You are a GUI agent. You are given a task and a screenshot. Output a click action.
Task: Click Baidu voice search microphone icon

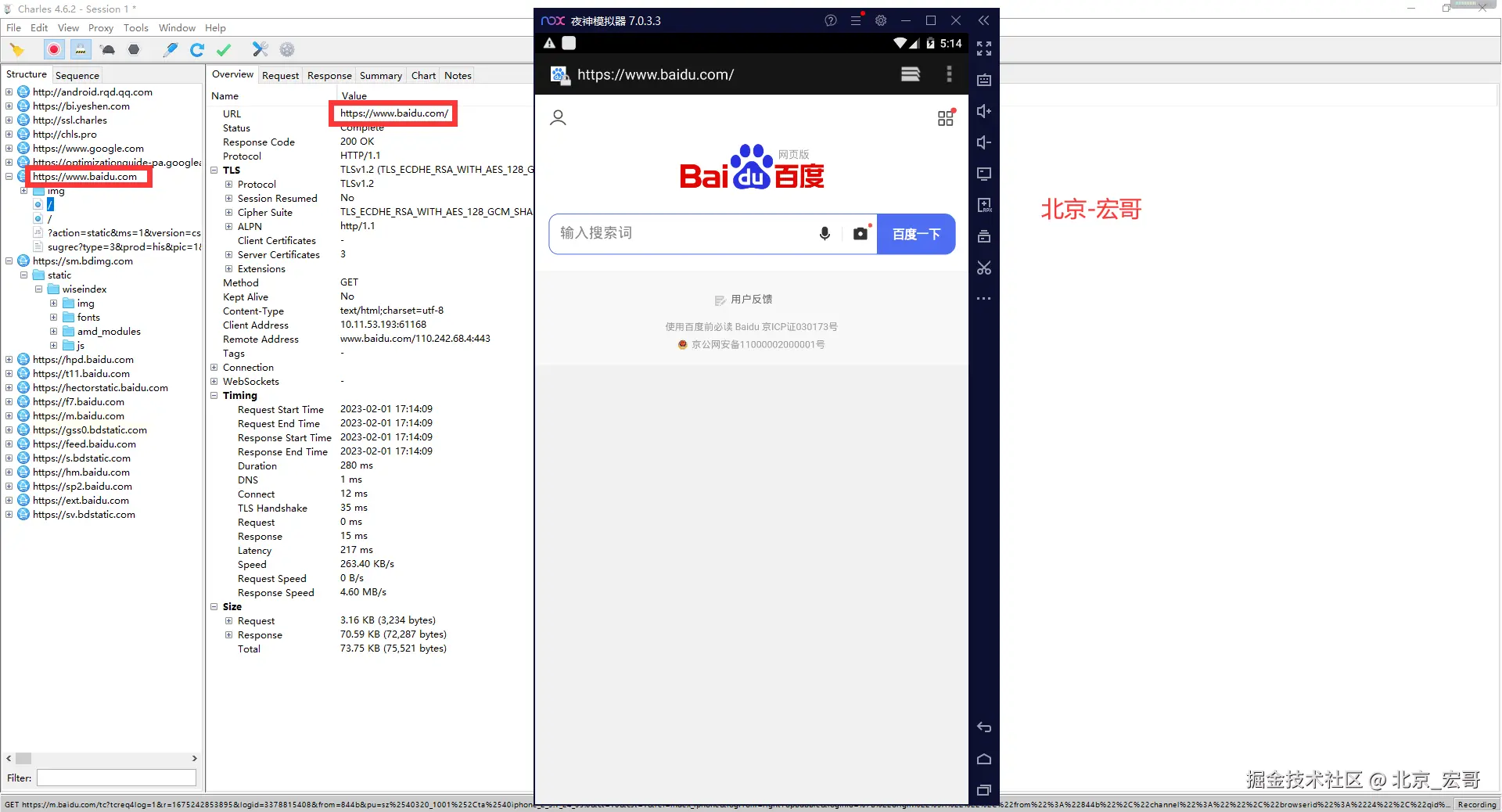(x=825, y=234)
